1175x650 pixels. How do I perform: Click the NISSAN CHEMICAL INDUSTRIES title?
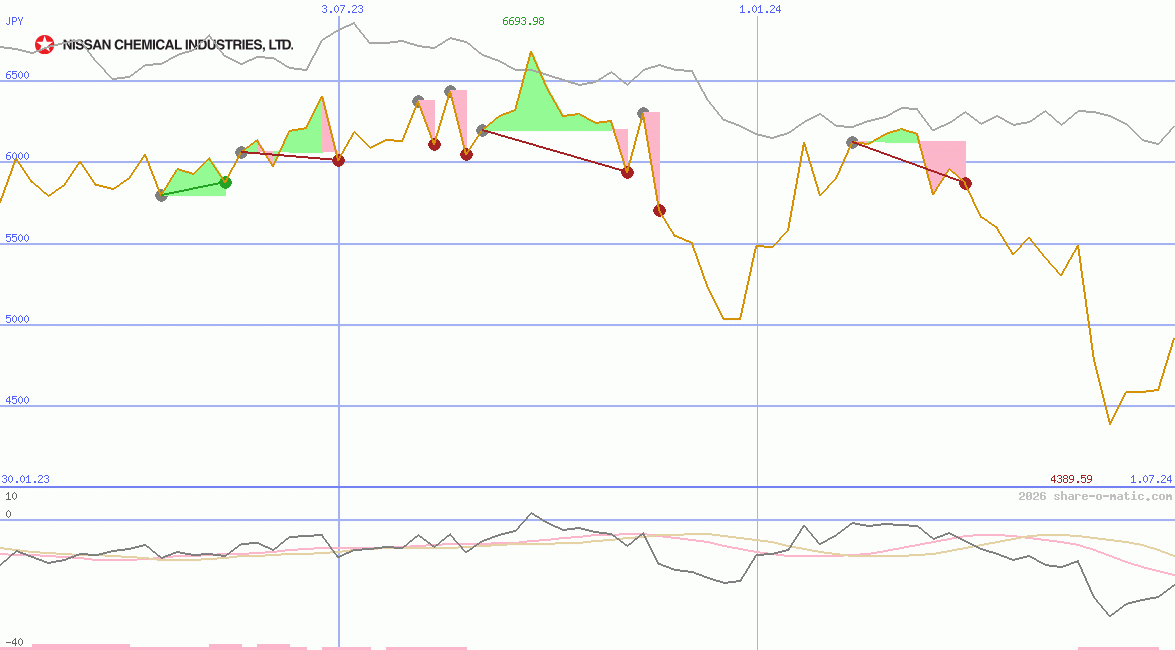pyautogui.click(x=179, y=44)
